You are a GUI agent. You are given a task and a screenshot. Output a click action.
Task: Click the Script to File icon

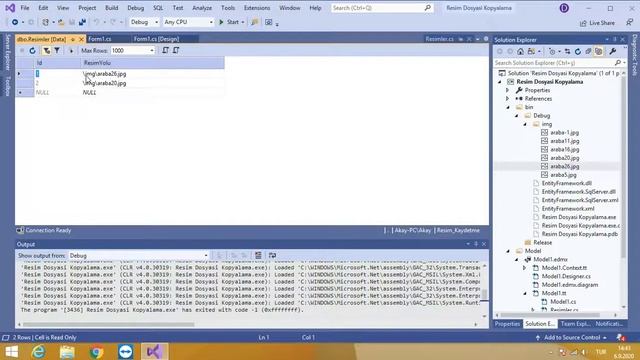(176, 51)
